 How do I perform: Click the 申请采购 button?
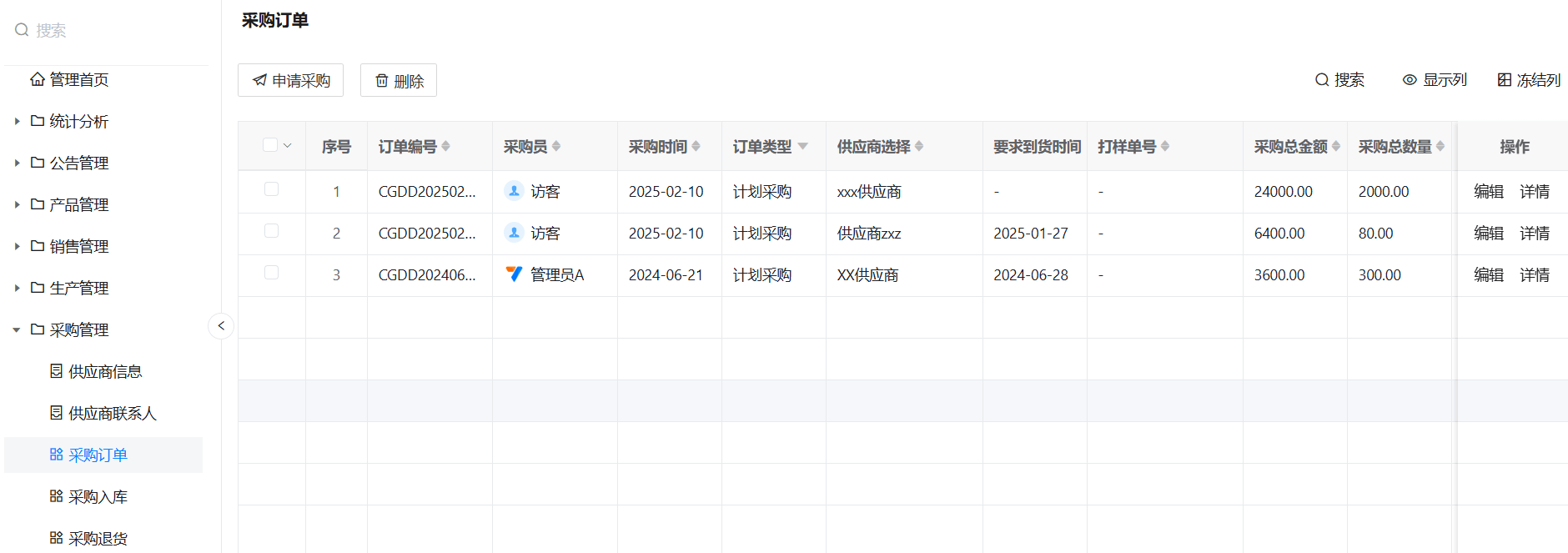click(290, 81)
